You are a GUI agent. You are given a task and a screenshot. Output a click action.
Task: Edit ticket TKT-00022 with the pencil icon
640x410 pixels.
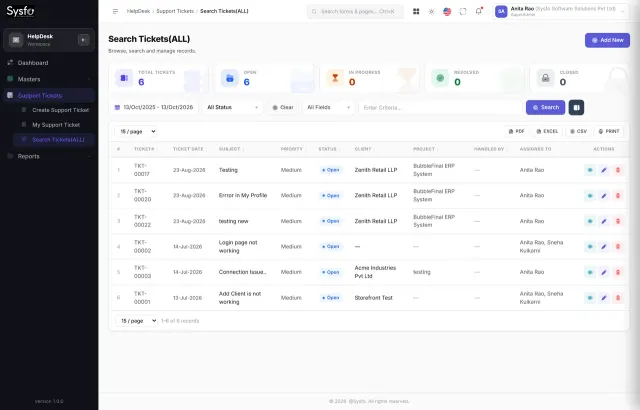(604, 221)
